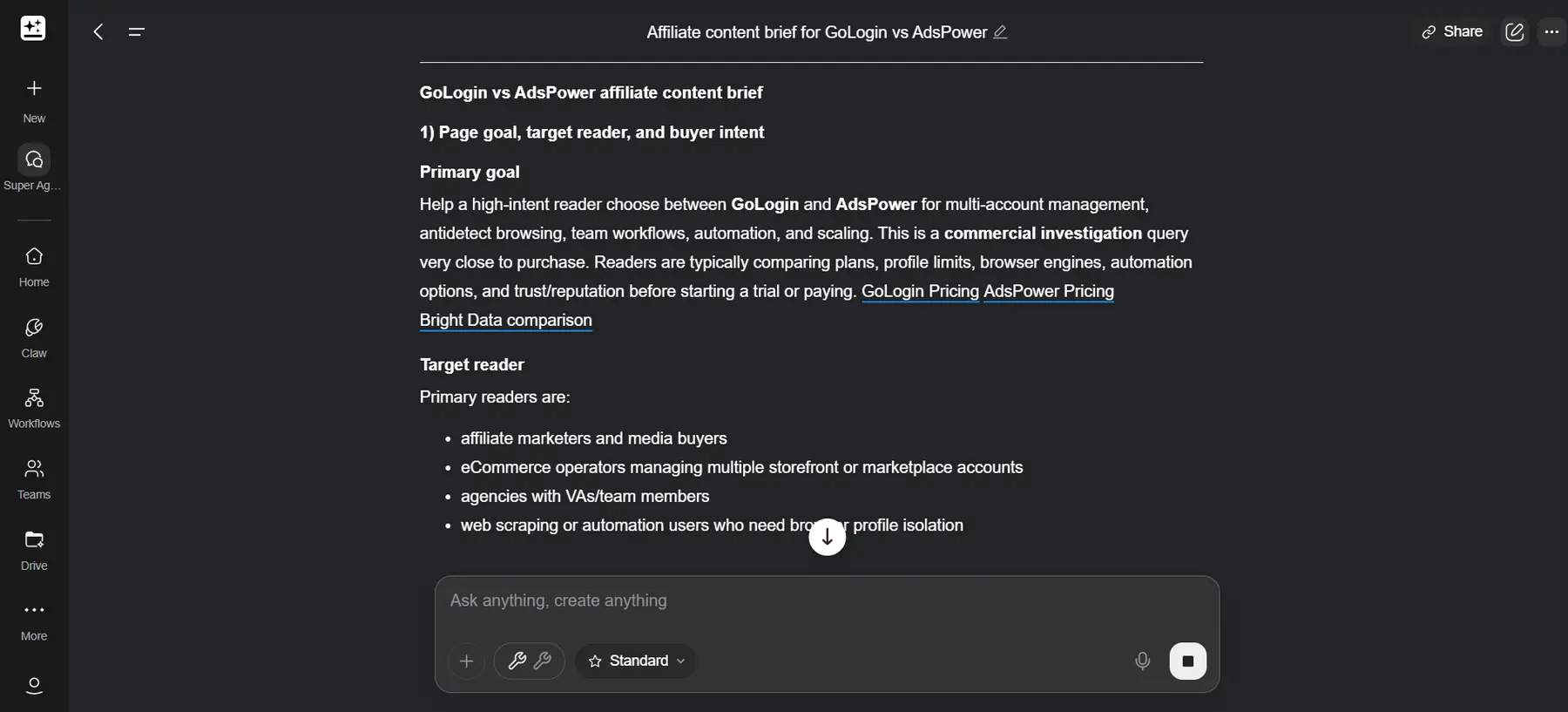Viewport: 1568px width, 712px height.
Task: Click the '1) Page goal' section heading
Action: (x=591, y=132)
